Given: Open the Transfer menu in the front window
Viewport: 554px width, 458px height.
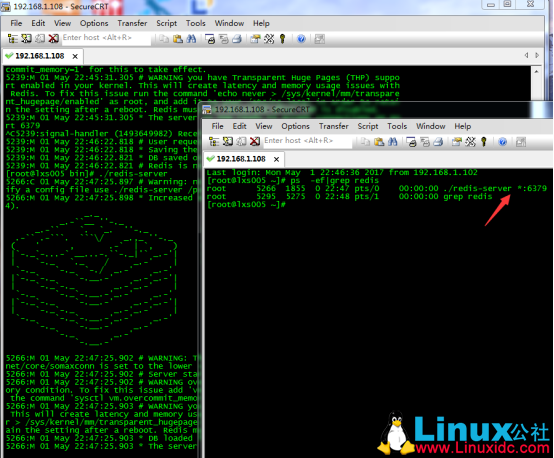Looking at the screenshot, I should 334,126.
